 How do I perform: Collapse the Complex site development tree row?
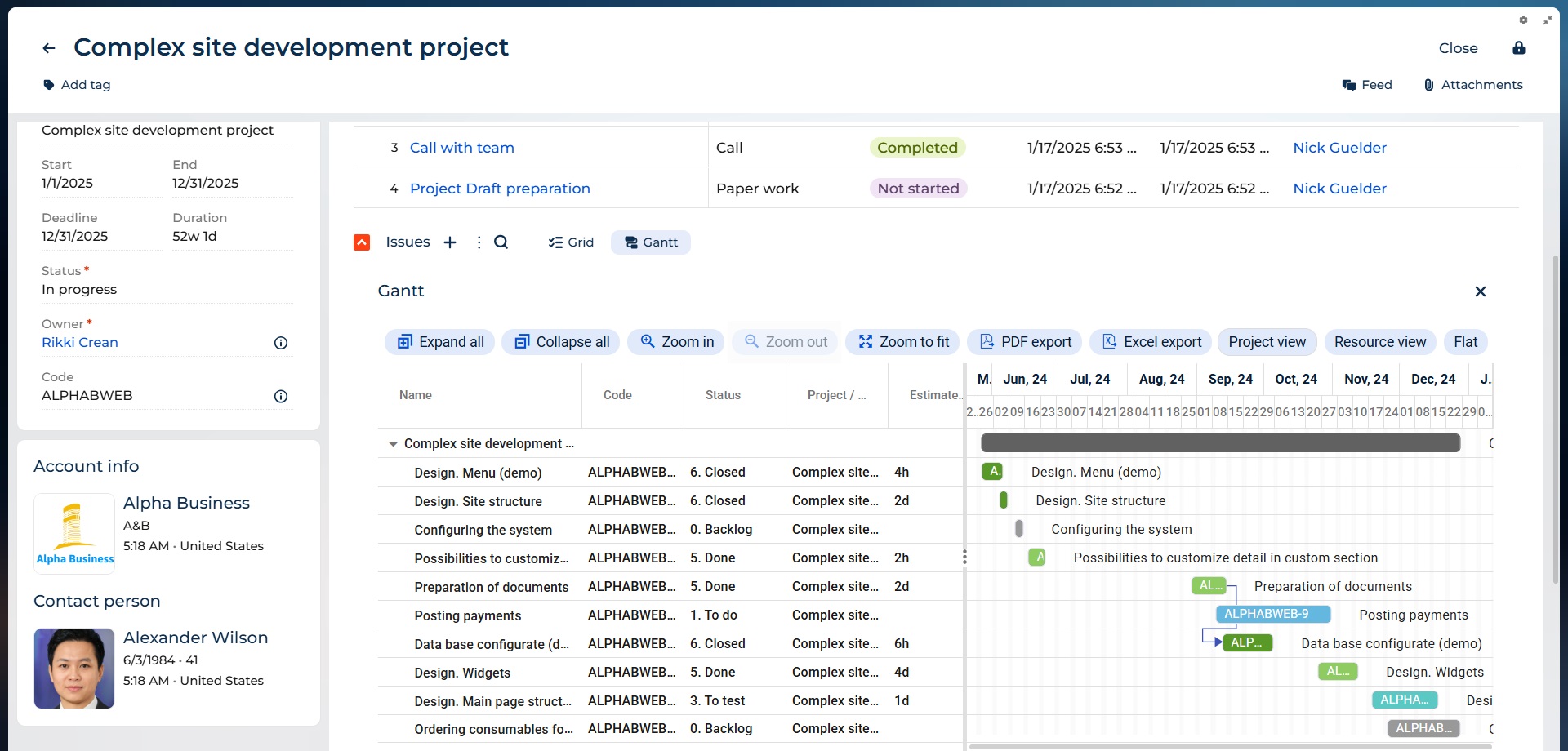(393, 444)
